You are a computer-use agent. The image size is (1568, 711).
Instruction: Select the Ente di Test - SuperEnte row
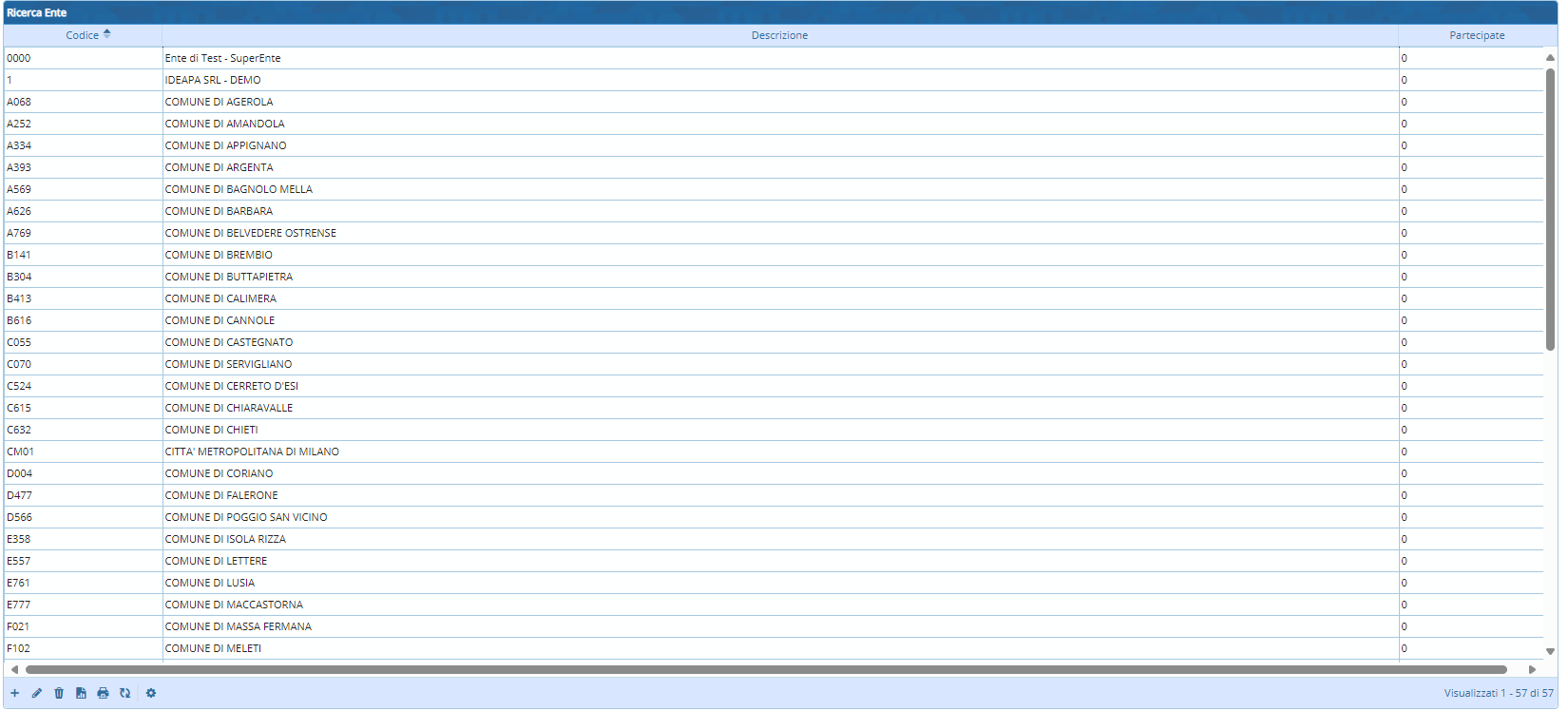point(222,58)
